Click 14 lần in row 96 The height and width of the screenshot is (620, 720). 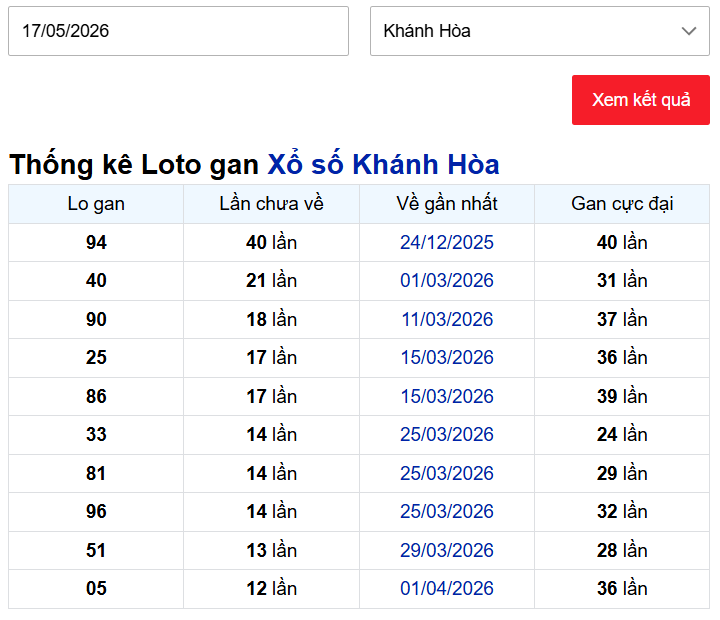pyautogui.click(x=271, y=512)
